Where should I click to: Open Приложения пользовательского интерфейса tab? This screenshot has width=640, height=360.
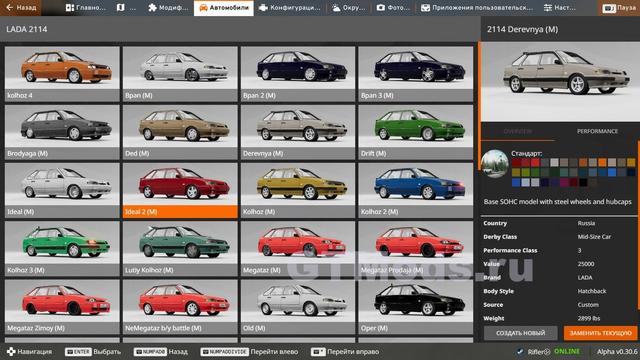coord(477,8)
